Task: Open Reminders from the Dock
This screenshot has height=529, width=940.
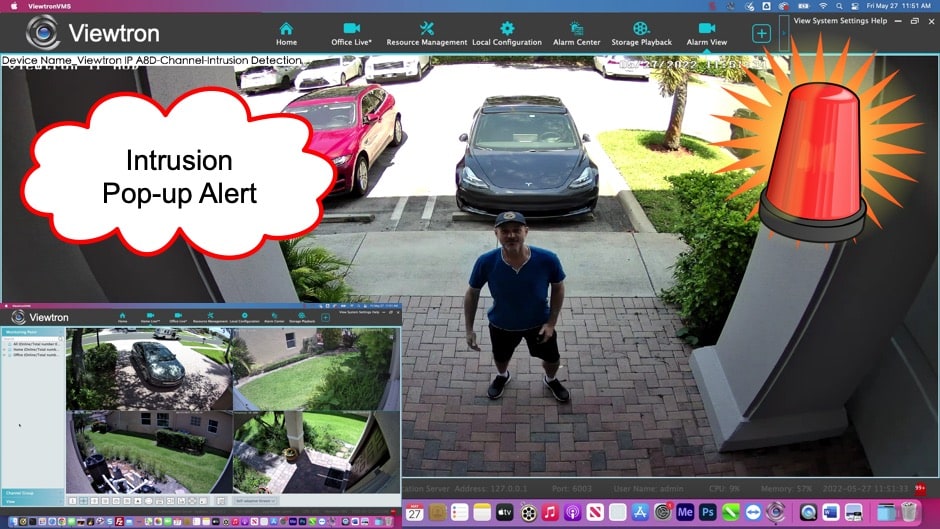Action: point(459,512)
